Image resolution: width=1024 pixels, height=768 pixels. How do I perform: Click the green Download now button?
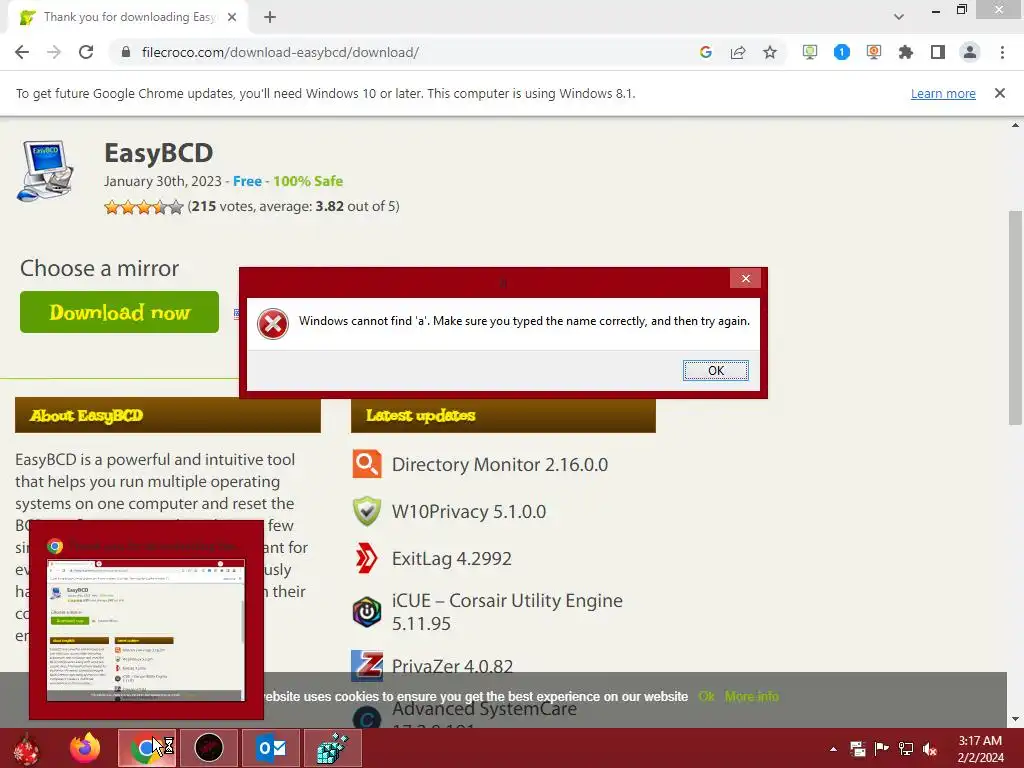tap(120, 312)
